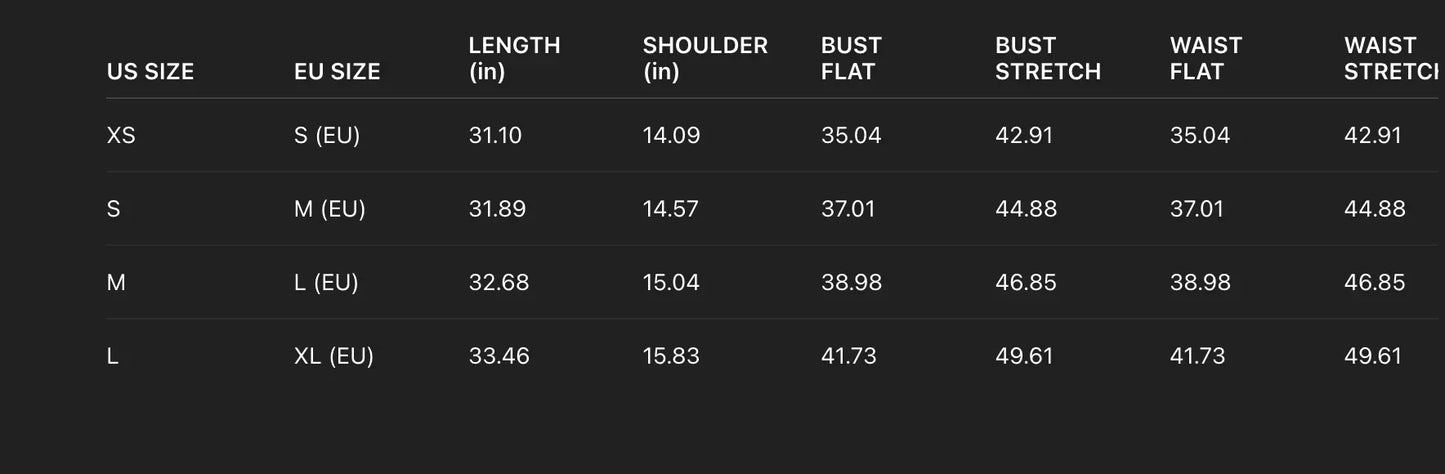
Task: Click waist stretch value in XS row
Action: (1372, 135)
